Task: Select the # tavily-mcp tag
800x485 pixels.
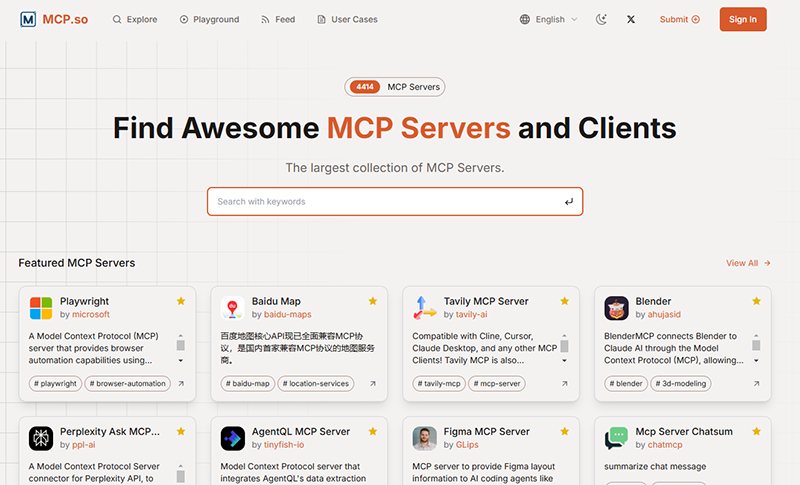Action: (439, 384)
